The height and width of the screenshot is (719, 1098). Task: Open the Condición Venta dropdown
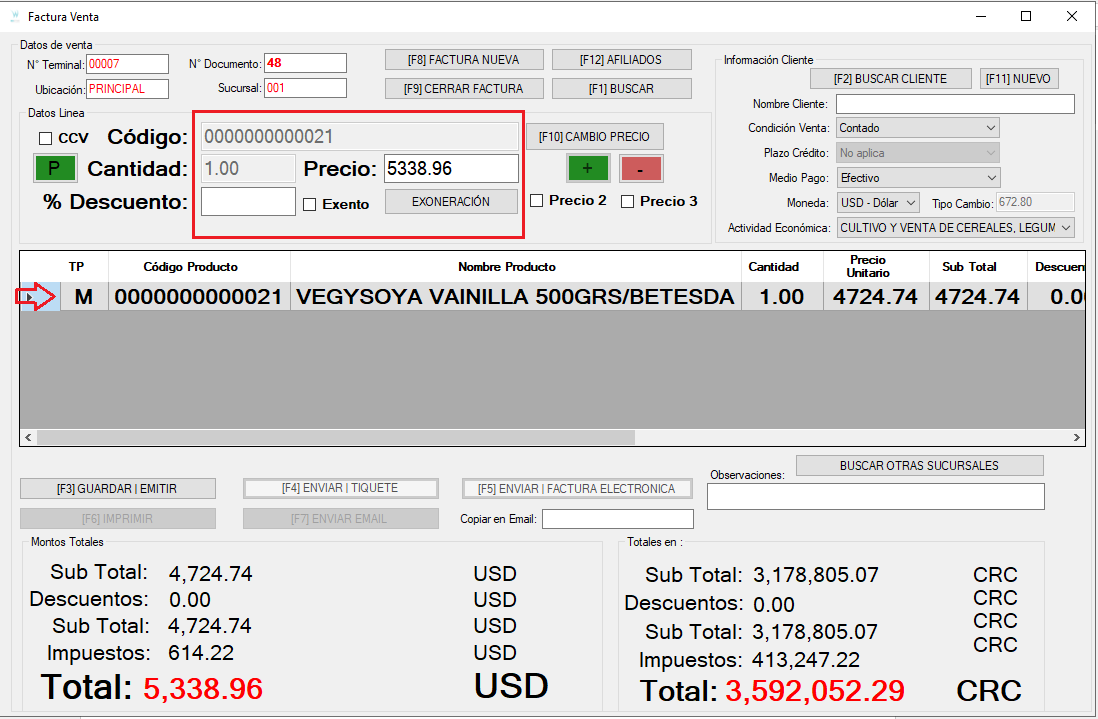pos(918,128)
